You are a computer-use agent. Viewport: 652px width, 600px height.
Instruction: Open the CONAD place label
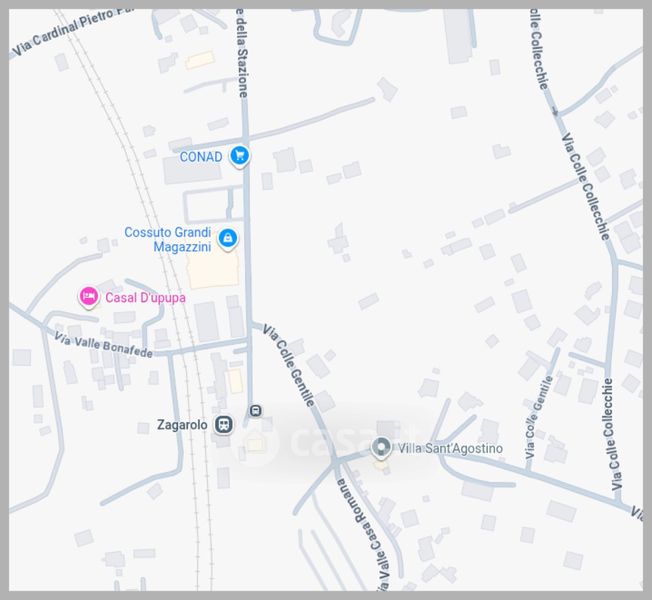click(x=201, y=157)
